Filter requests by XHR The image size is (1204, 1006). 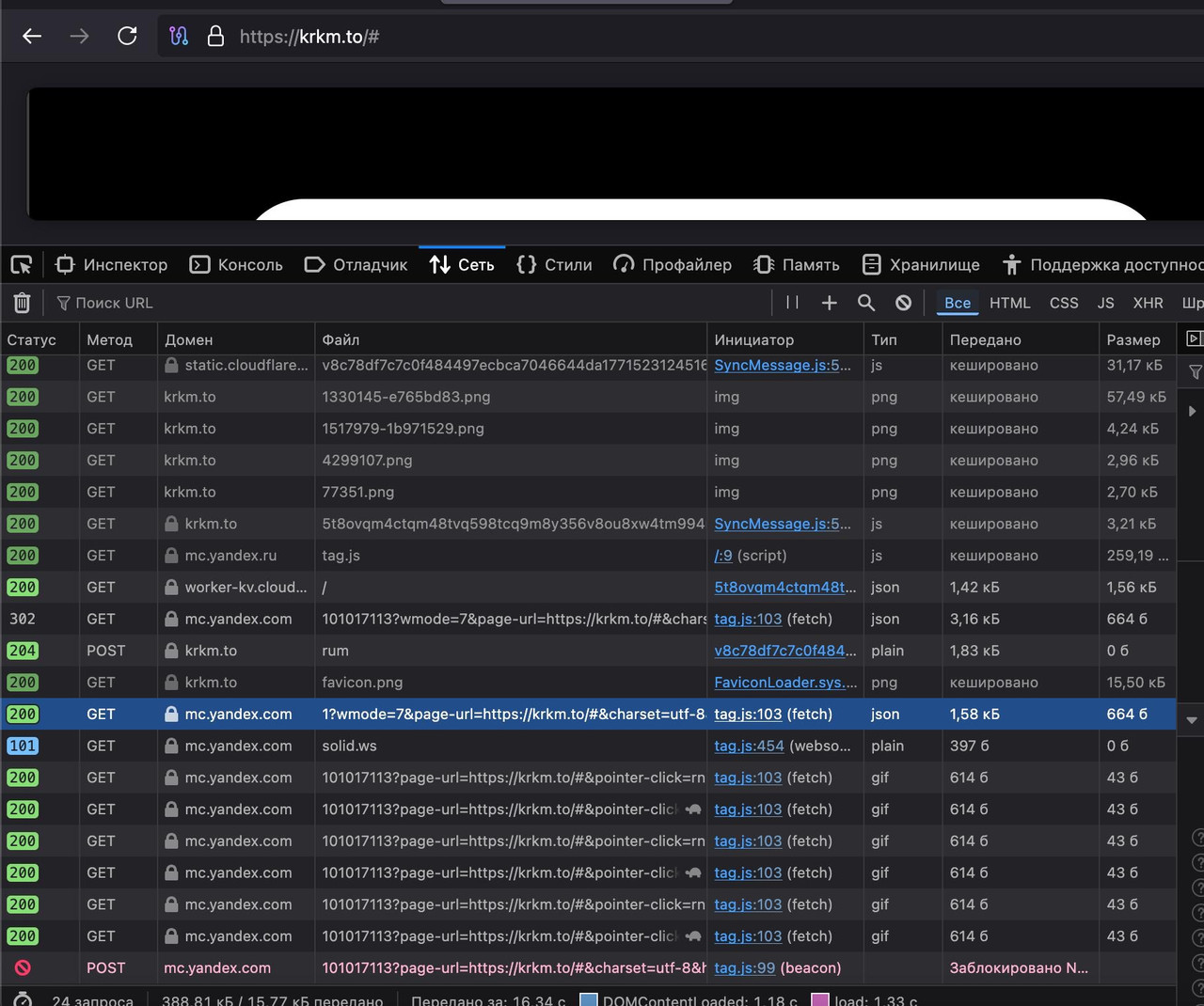1148,303
